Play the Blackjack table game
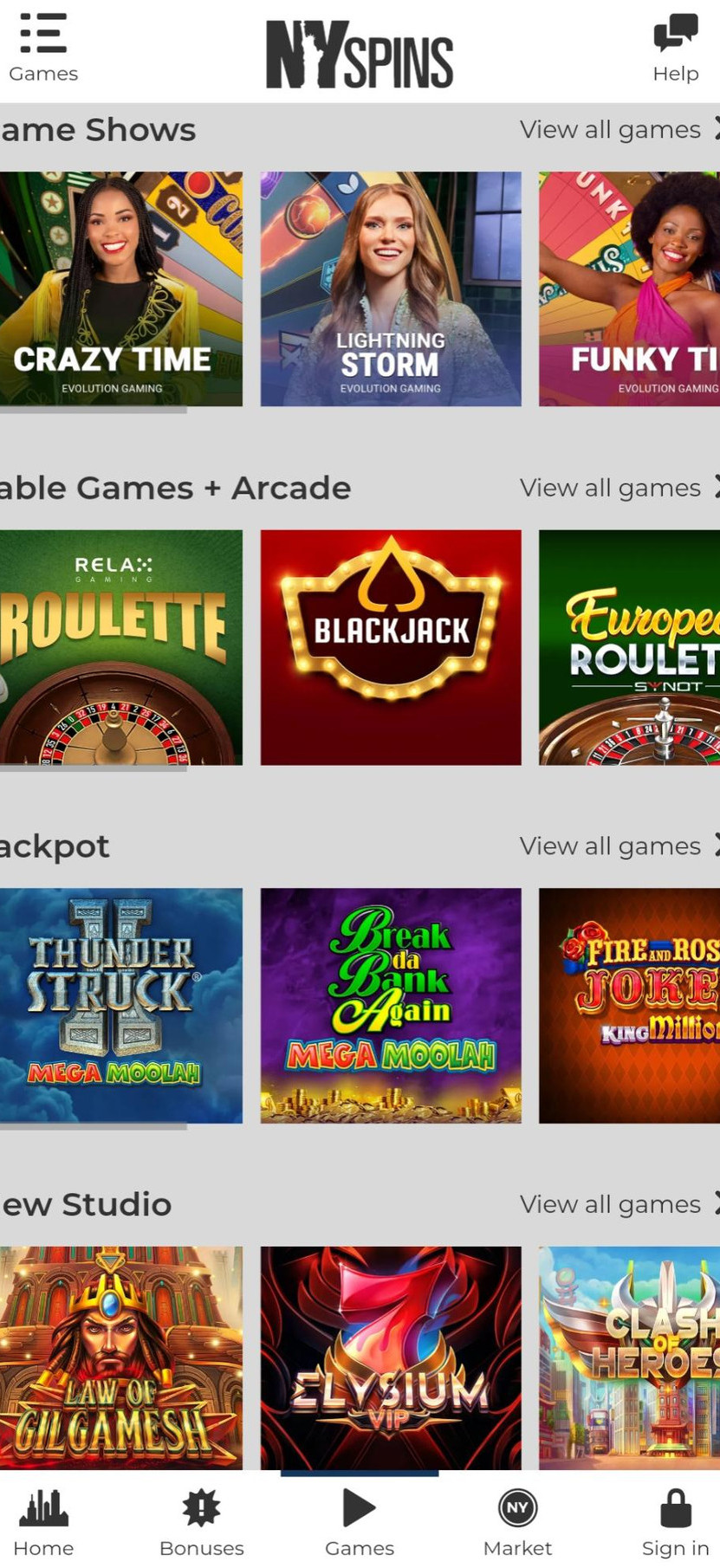The height and width of the screenshot is (1568, 720). click(391, 647)
